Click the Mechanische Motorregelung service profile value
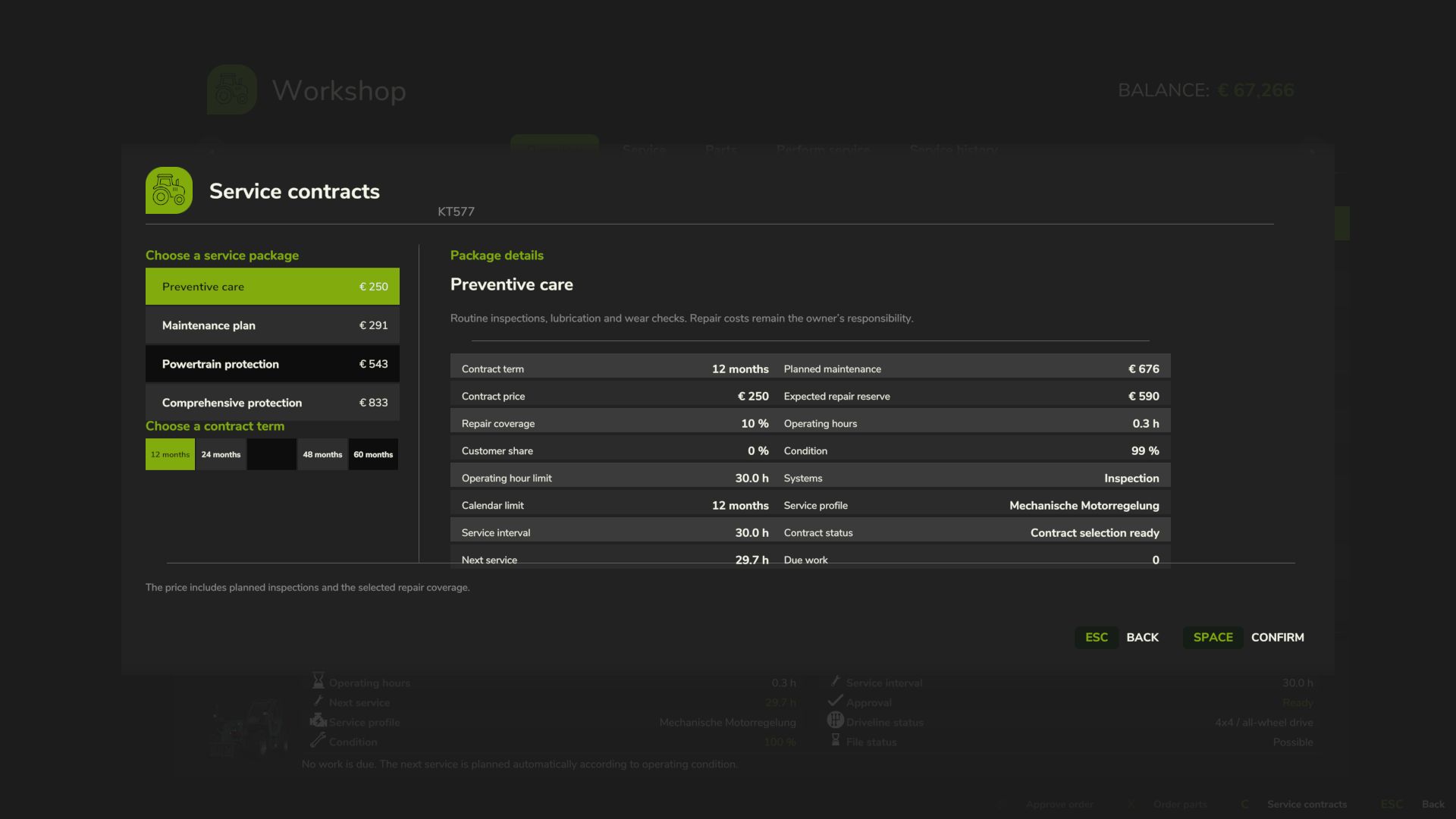This screenshot has width=1456, height=819. point(1084,505)
